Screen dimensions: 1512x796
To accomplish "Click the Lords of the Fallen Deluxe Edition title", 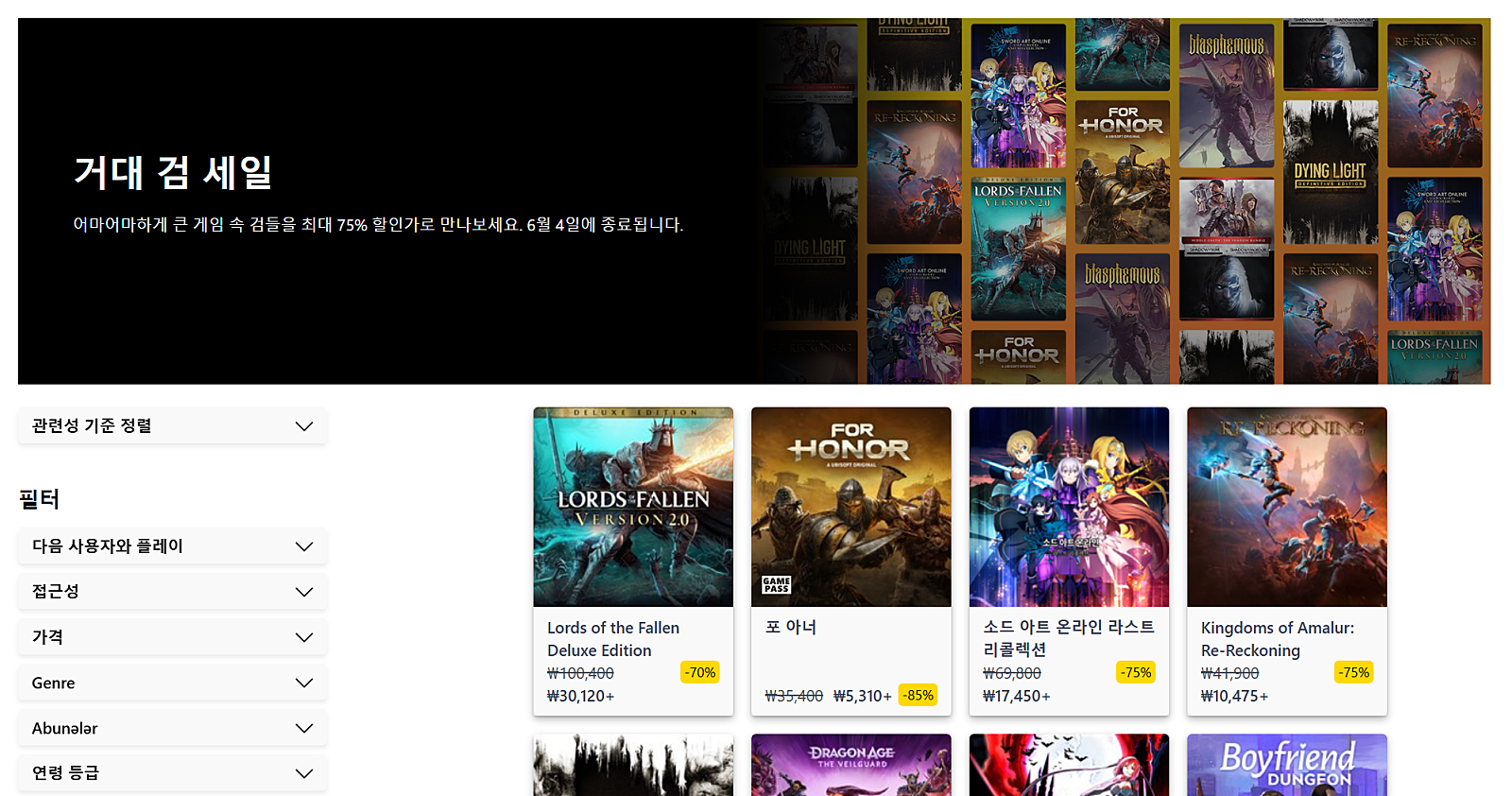I will [613, 639].
